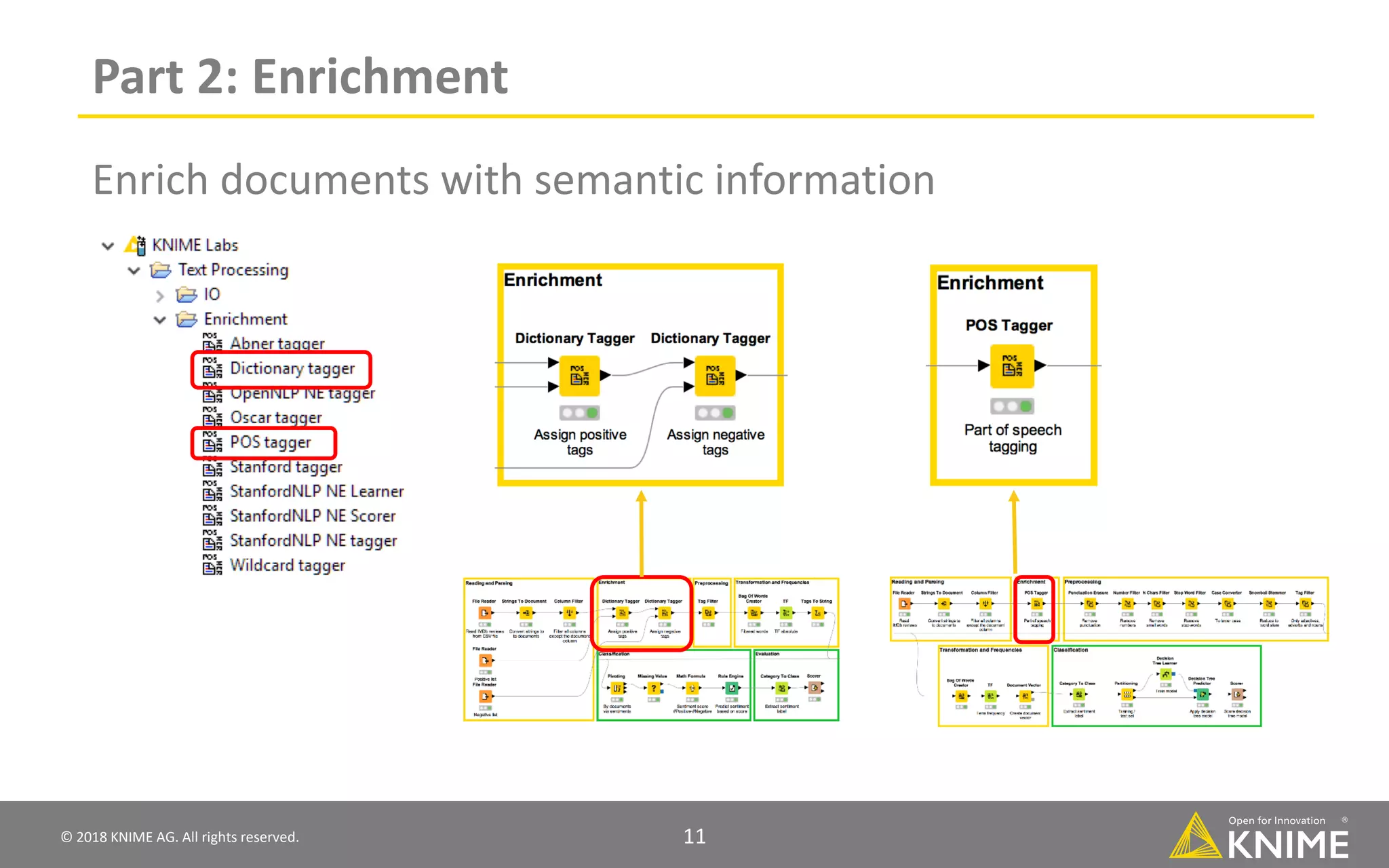Click the KNIME Labs category icon

point(136,245)
